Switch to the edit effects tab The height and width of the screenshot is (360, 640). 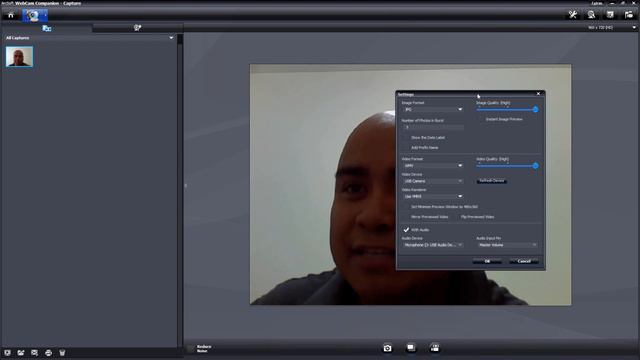138,28
